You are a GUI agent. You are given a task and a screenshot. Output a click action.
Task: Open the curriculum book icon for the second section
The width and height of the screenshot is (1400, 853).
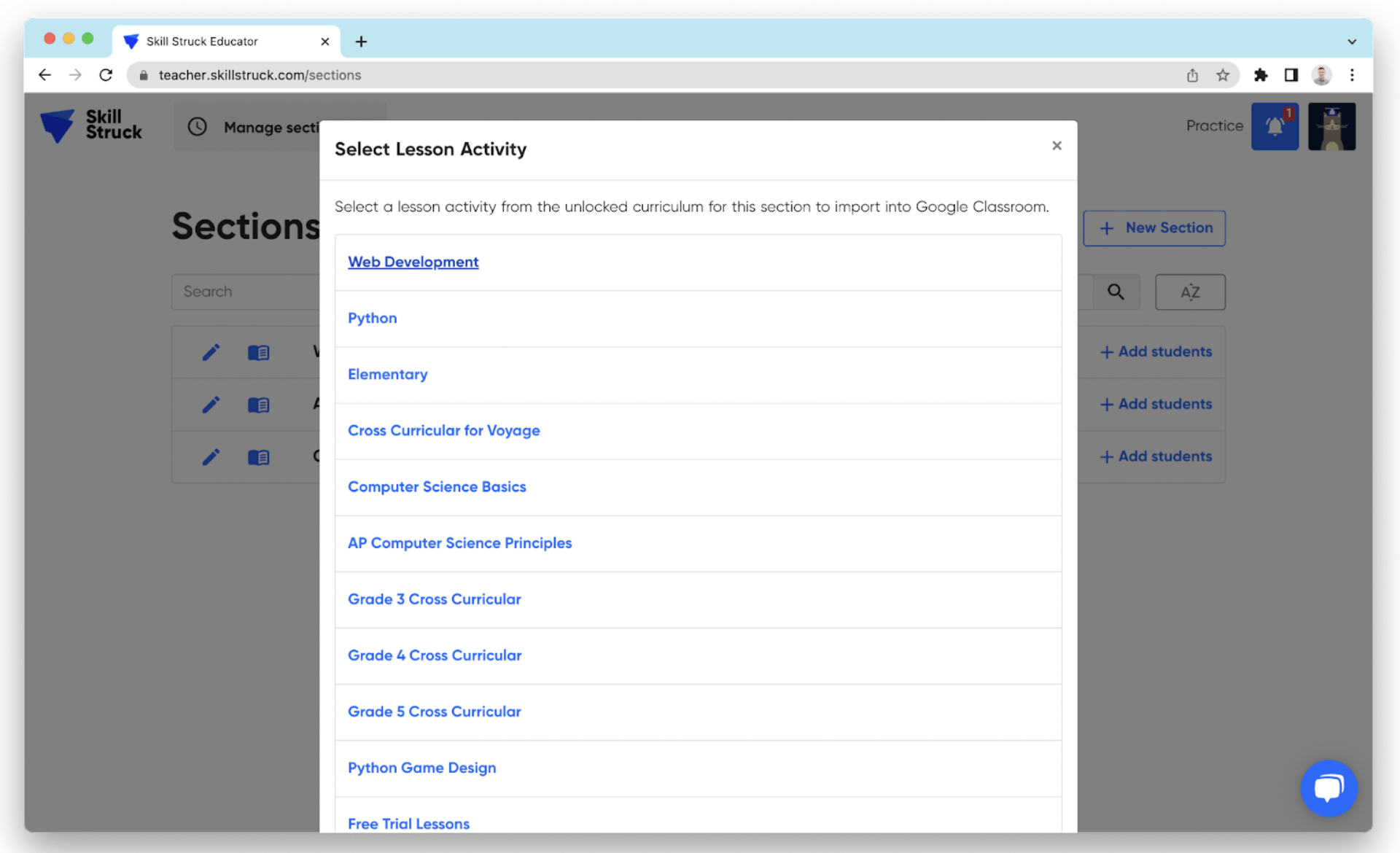click(x=258, y=405)
